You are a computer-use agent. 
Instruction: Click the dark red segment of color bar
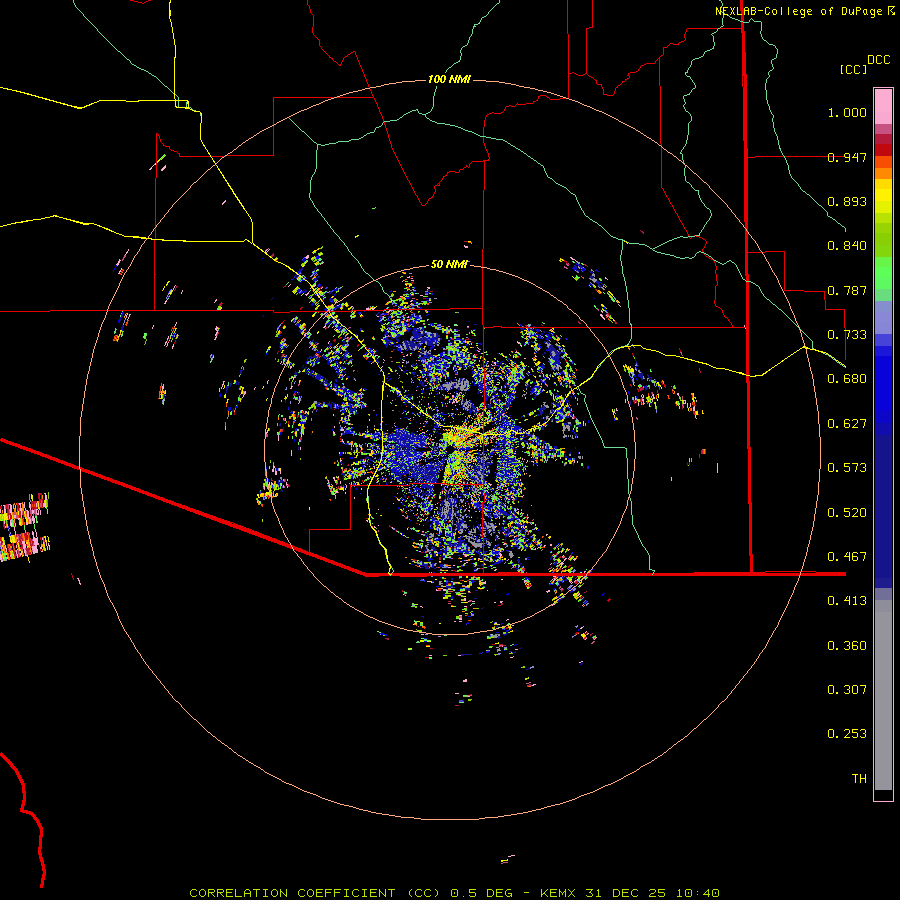(x=883, y=150)
